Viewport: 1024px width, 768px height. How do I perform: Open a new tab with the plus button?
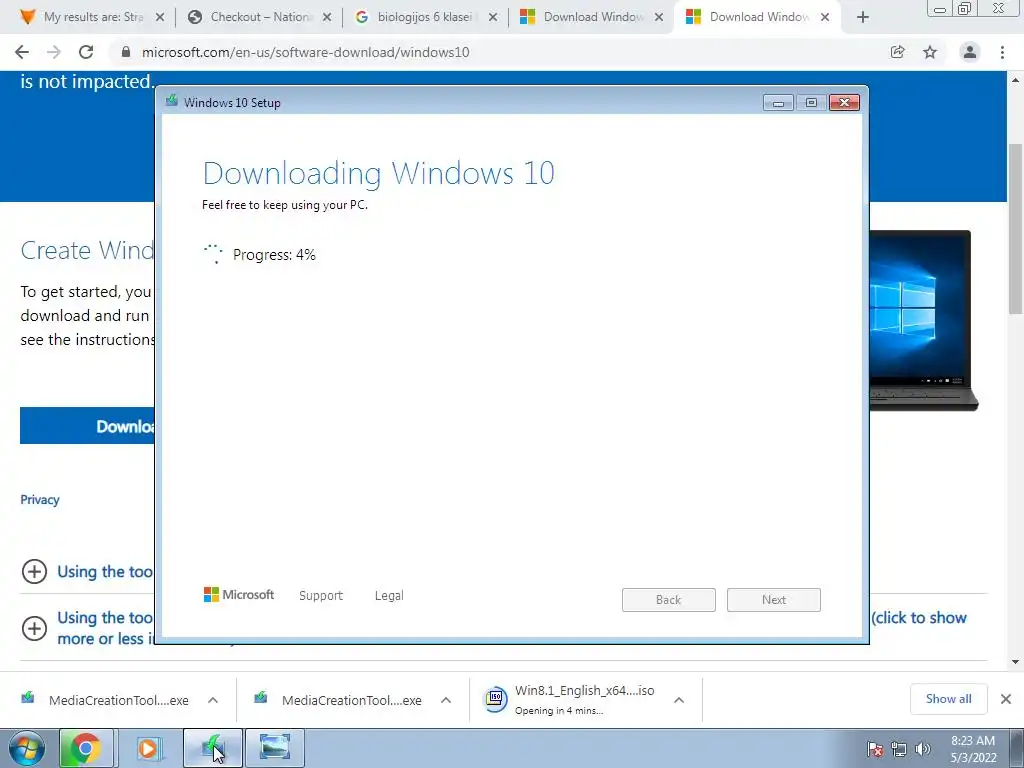pyautogui.click(x=863, y=18)
